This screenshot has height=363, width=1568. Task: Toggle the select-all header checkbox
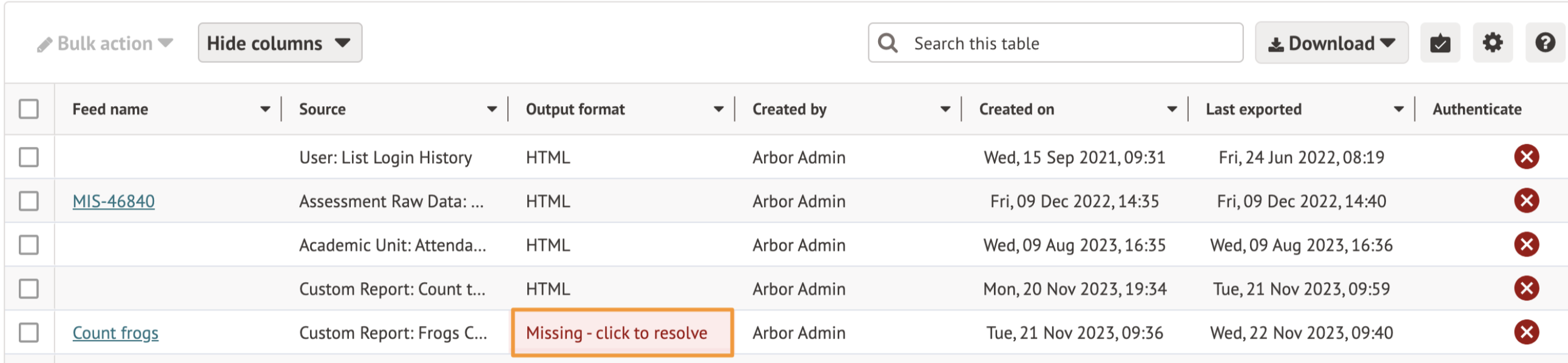coord(29,109)
